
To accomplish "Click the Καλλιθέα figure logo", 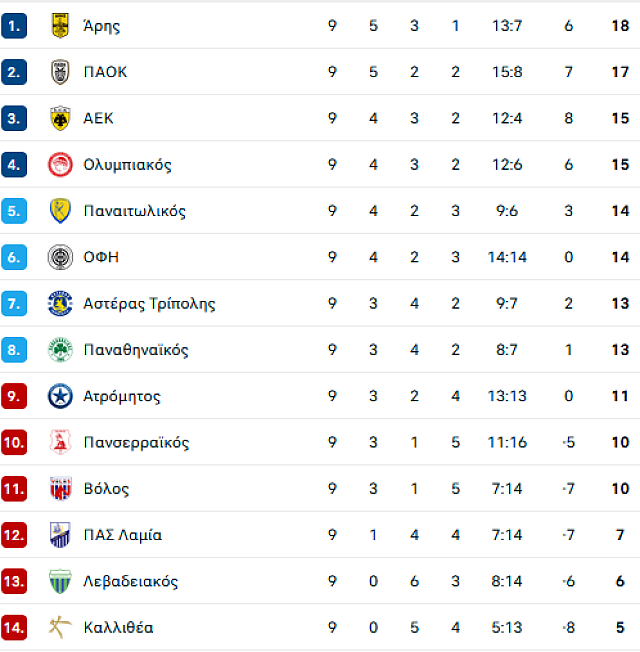I will [60, 627].
